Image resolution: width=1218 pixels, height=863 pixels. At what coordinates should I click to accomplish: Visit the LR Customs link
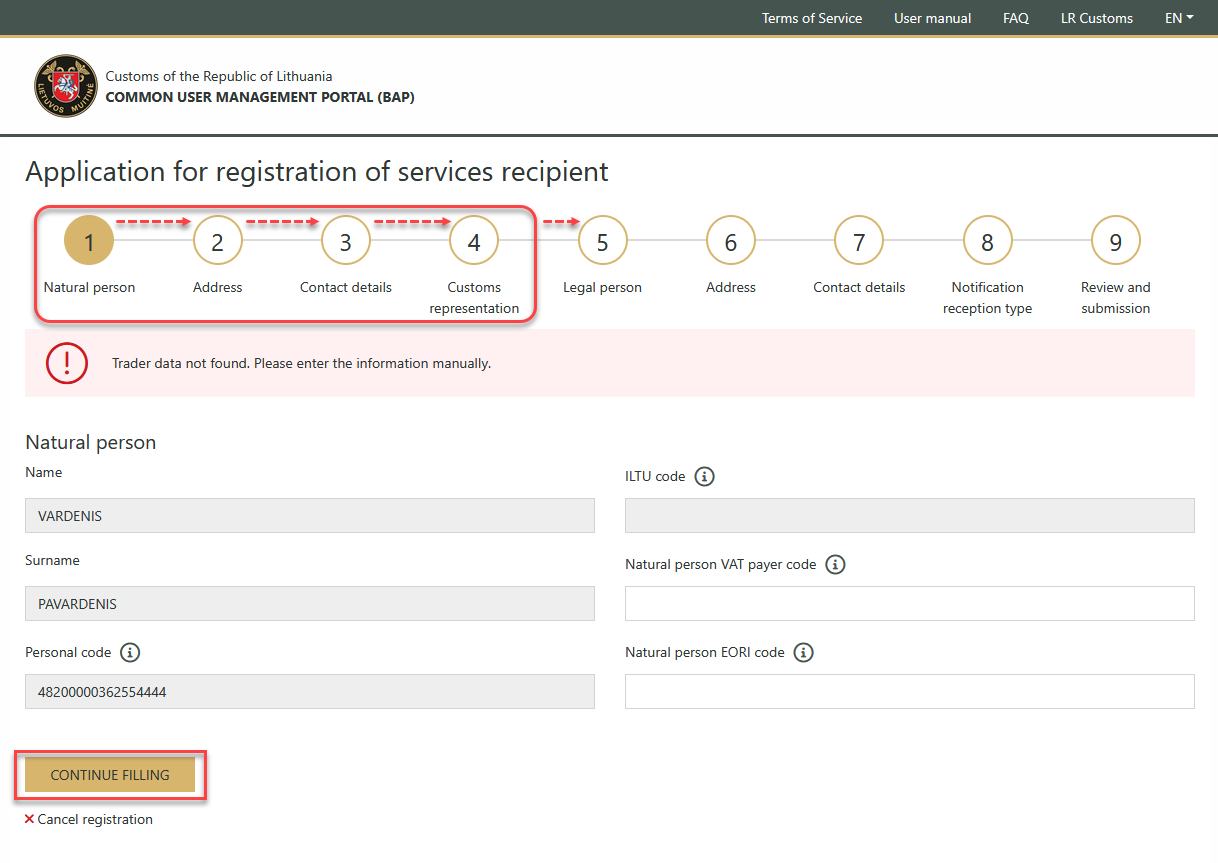click(x=1096, y=18)
